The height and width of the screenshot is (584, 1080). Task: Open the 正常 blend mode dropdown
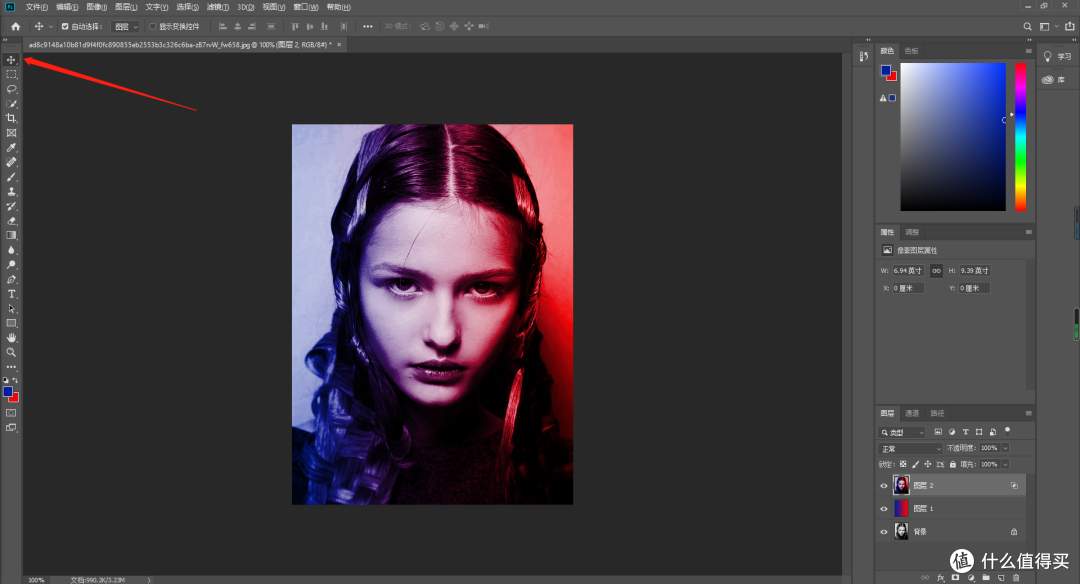click(x=911, y=448)
